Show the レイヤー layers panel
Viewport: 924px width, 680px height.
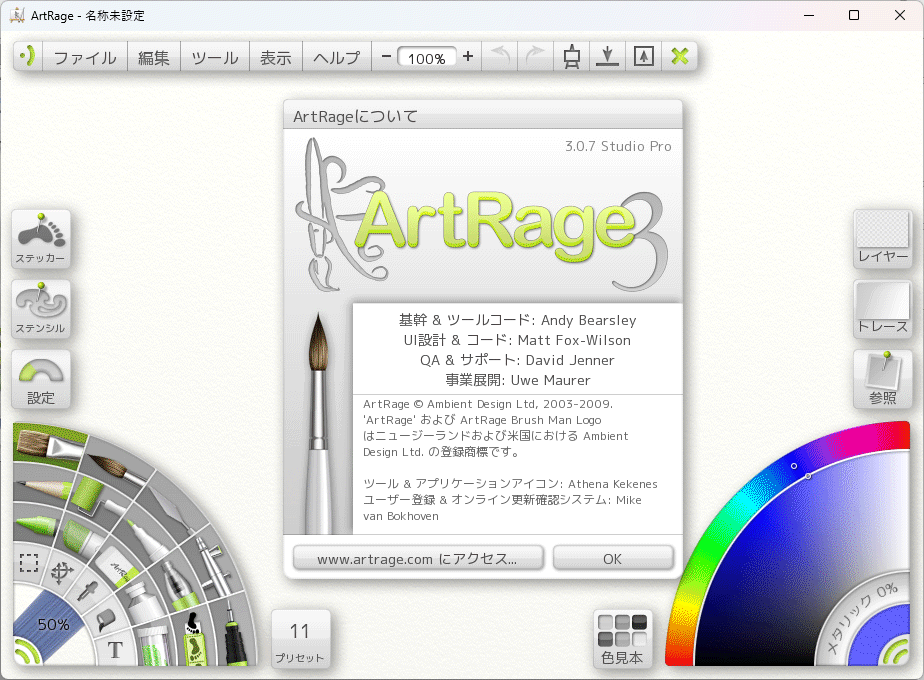(x=883, y=239)
